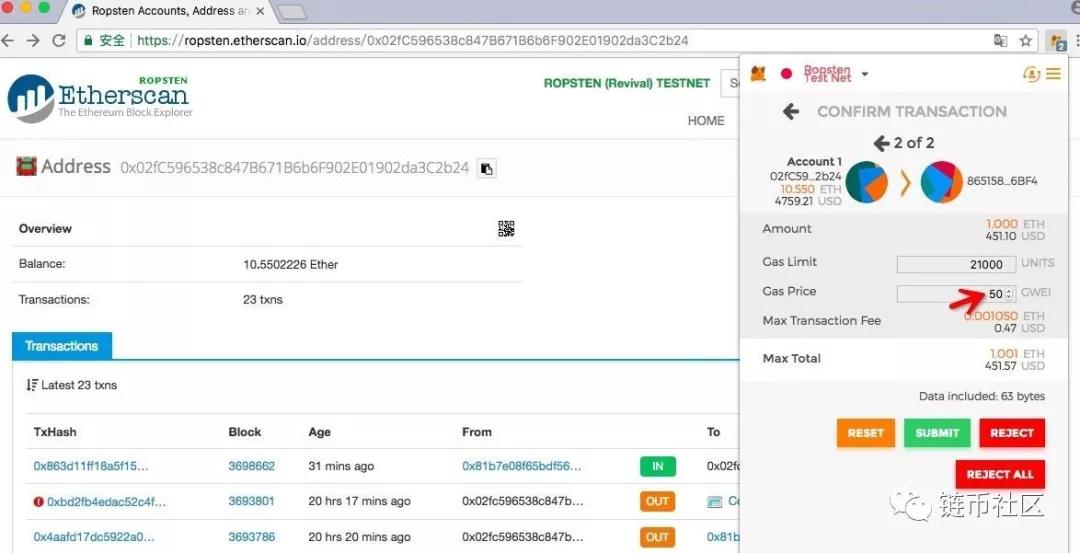Click the translate page icon in address bar

[1000, 41]
